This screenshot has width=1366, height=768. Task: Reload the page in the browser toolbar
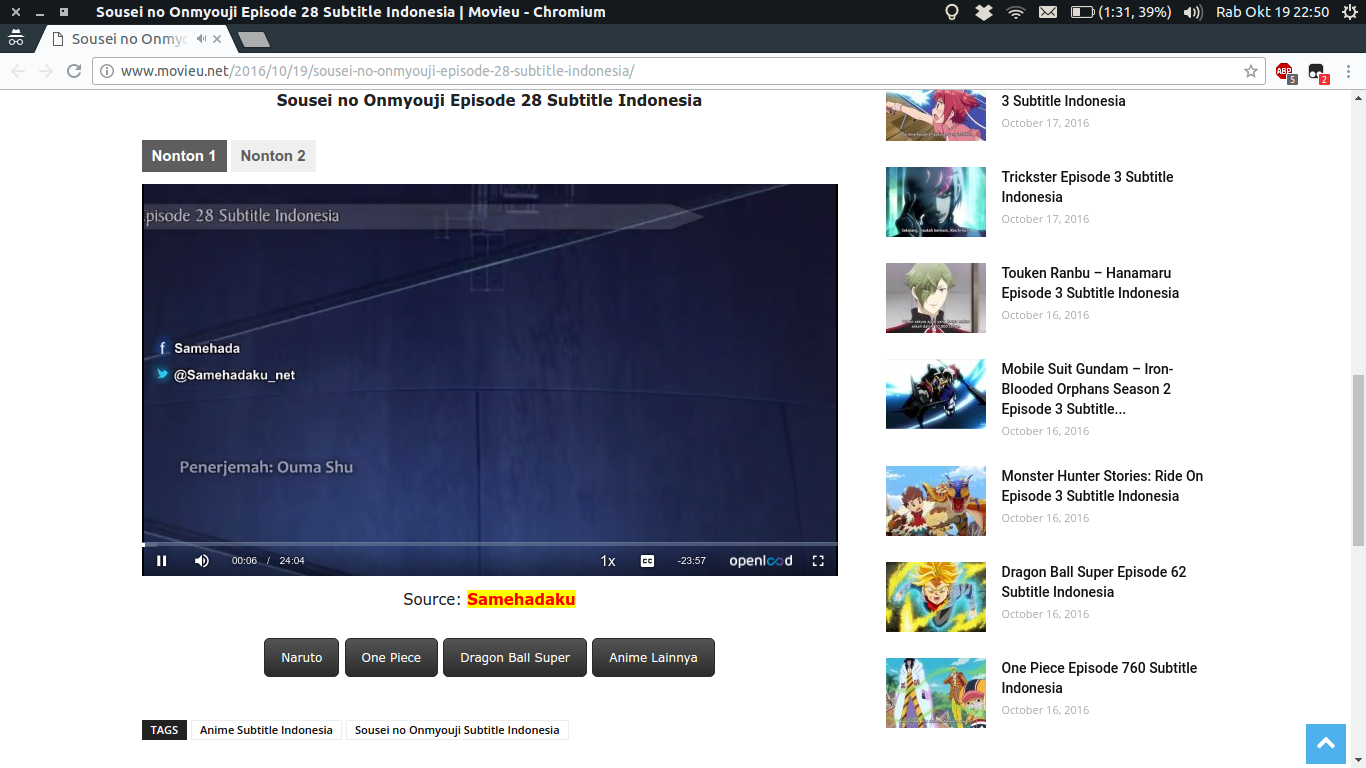pos(73,71)
